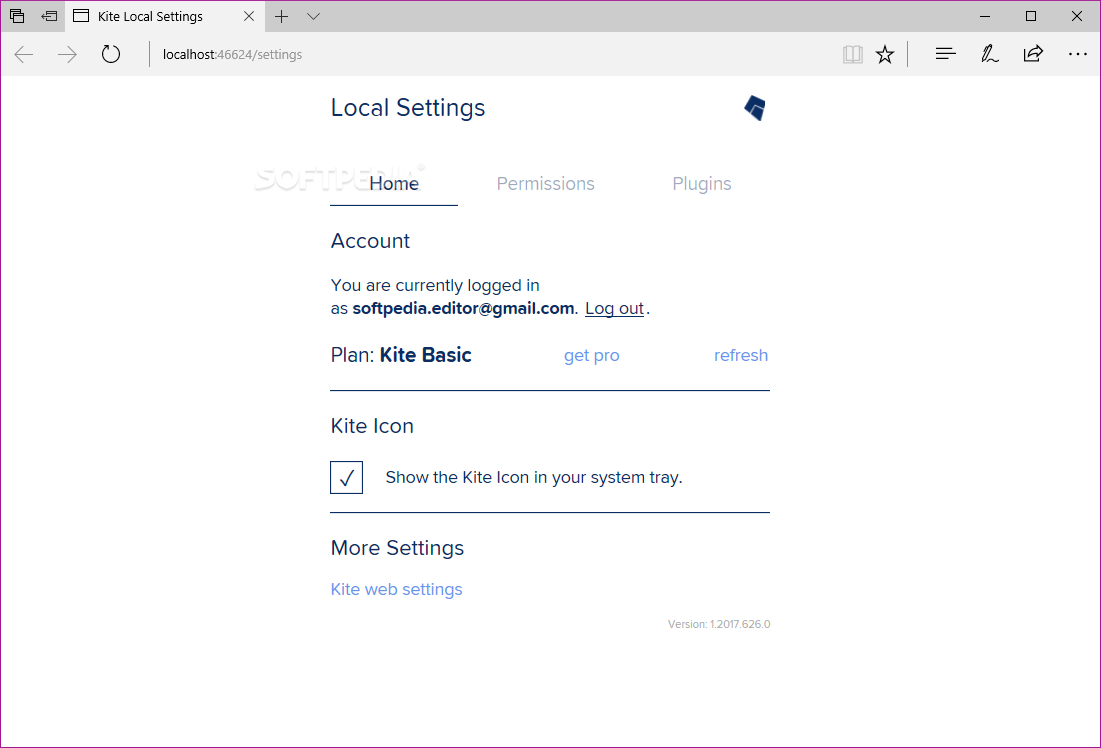The height and width of the screenshot is (748, 1101).
Task: Click the Local Settings heading
Action: [408, 107]
